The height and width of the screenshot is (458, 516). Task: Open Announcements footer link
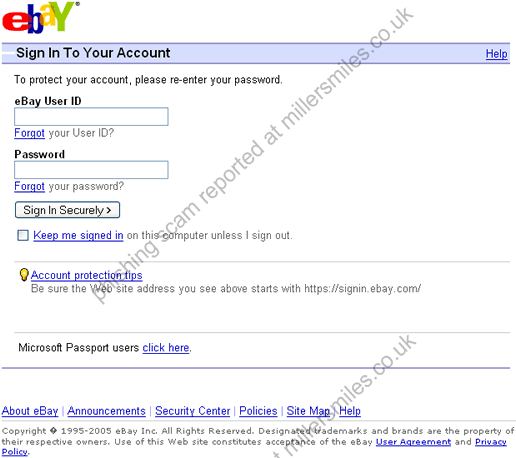coord(107,411)
